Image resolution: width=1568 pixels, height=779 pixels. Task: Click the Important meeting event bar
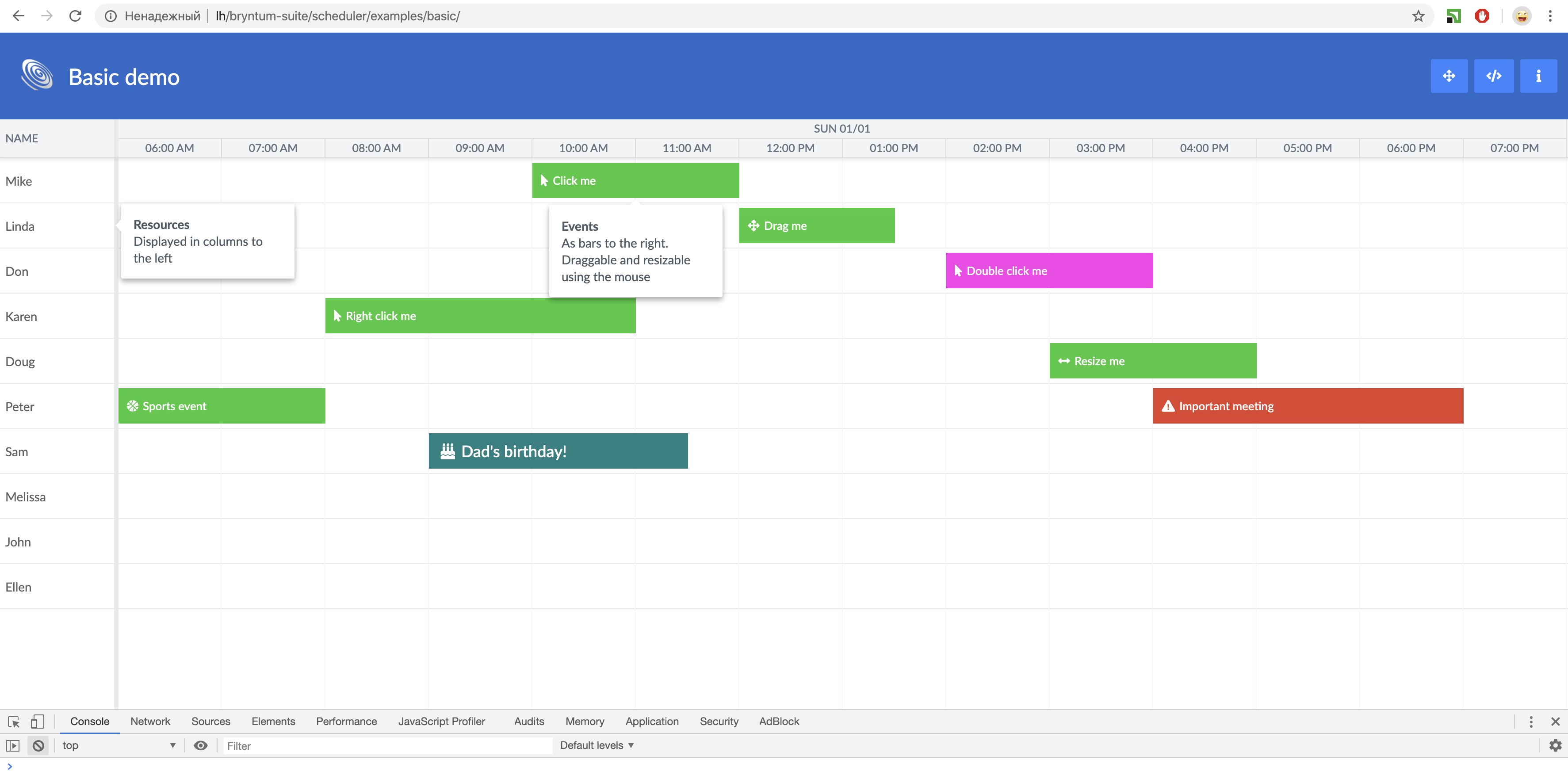click(x=1308, y=406)
